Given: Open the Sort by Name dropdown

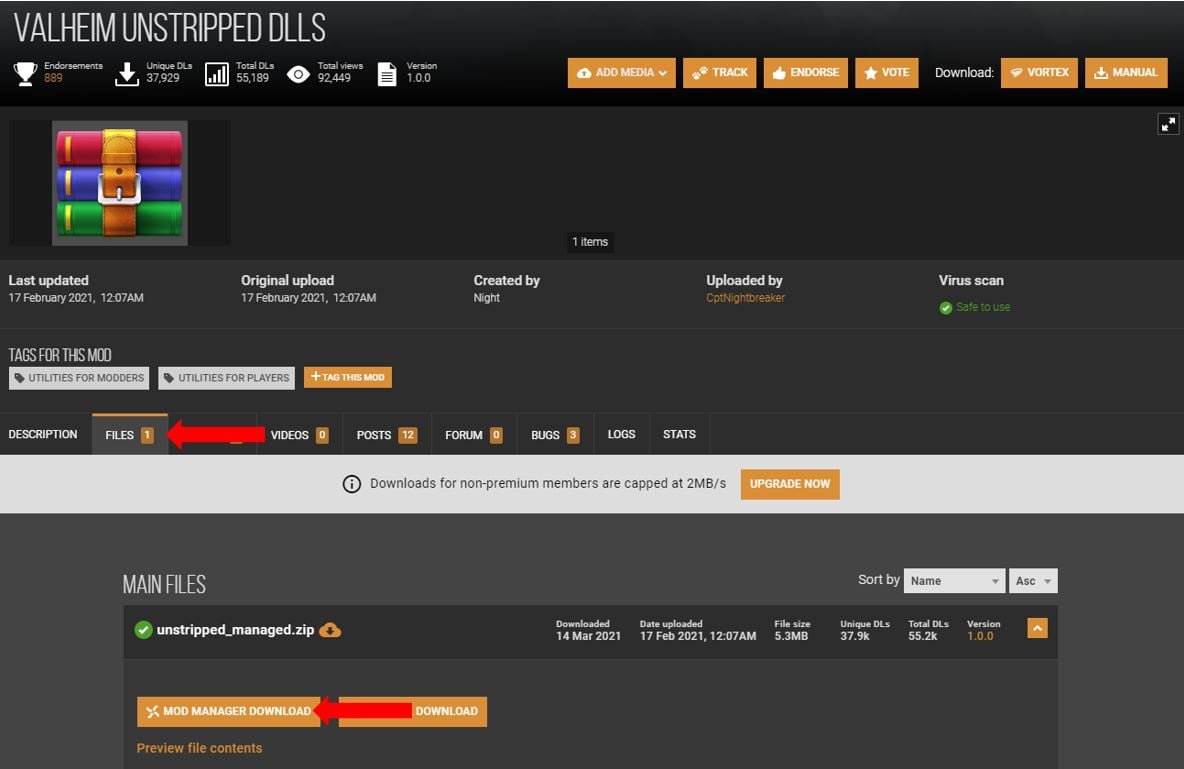Looking at the screenshot, I should click(954, 581).
